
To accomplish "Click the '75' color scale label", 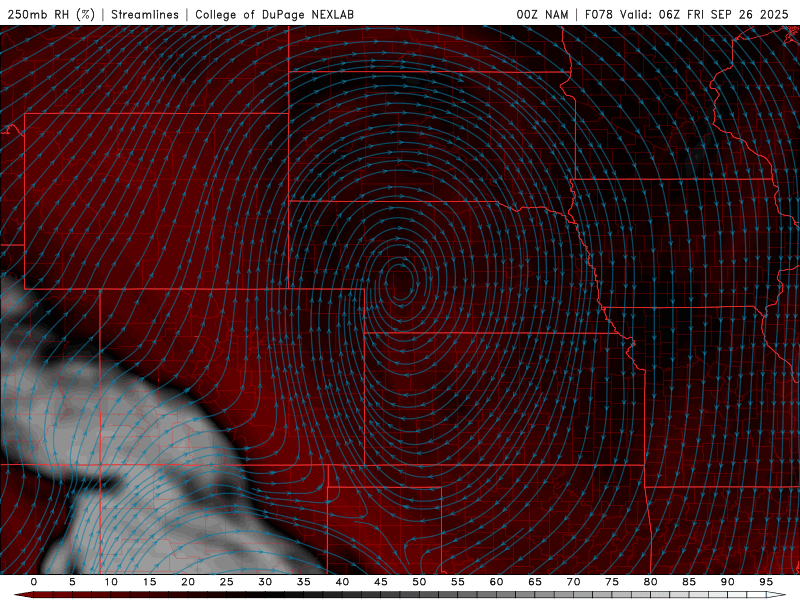I will 612,582.
